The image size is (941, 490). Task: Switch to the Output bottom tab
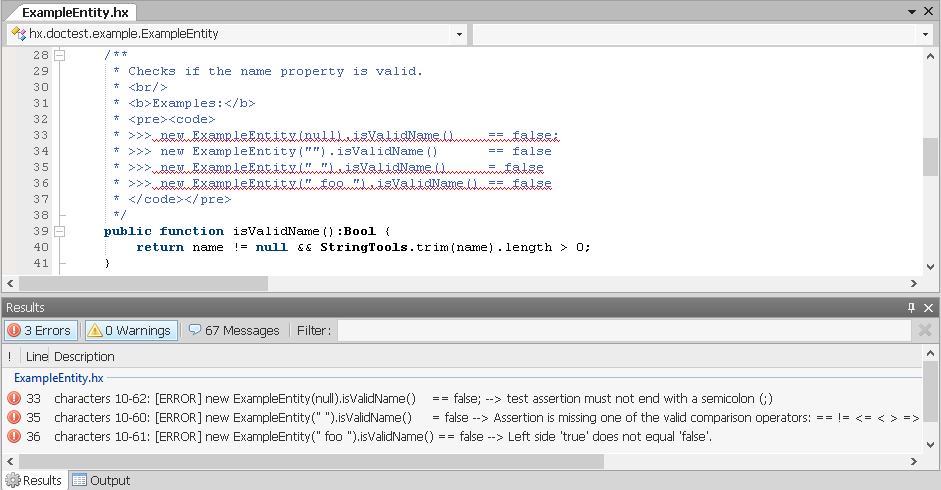pyautogui.click(x=101, y=480)
